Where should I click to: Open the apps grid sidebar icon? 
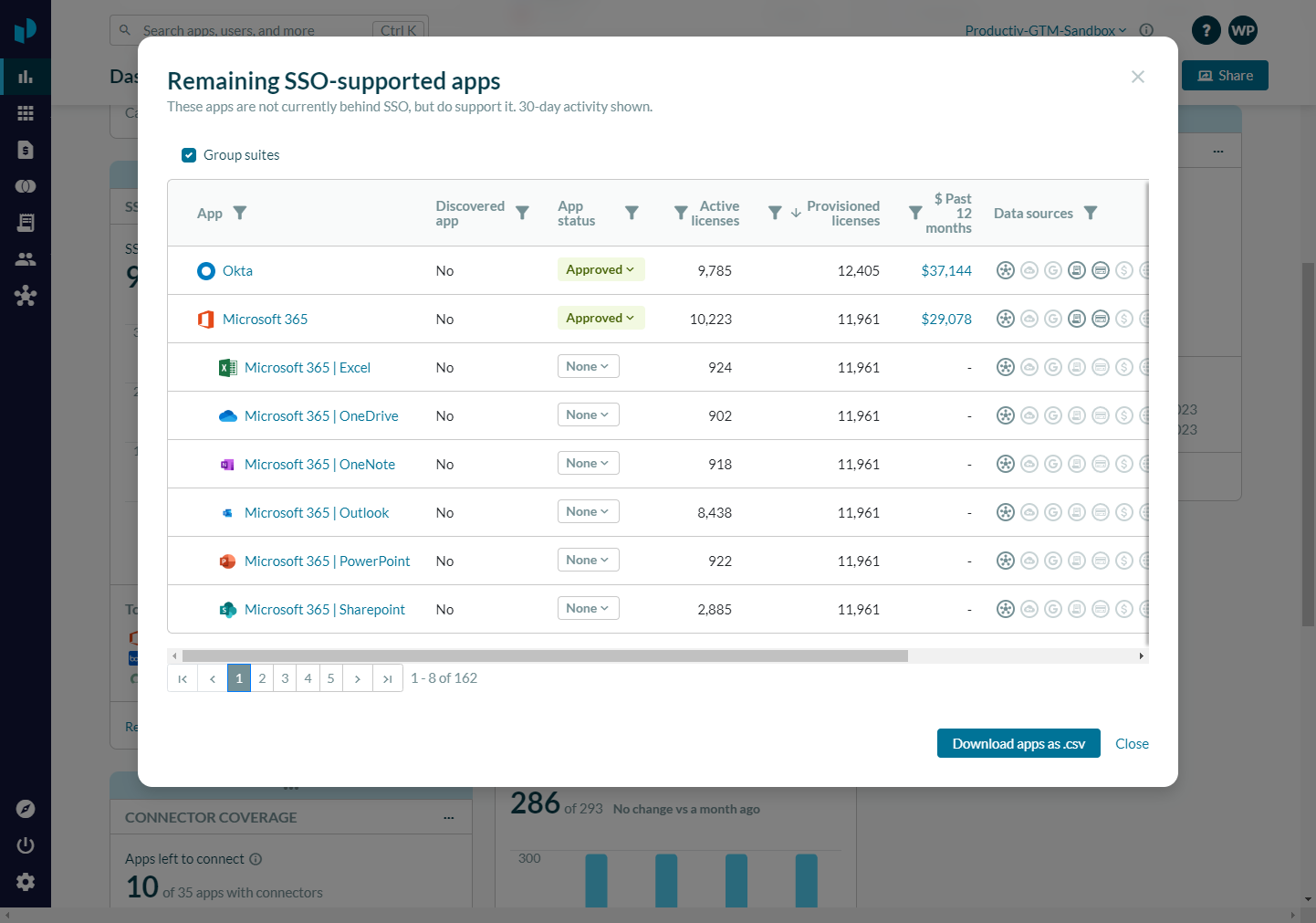click(x=26, y=113)
